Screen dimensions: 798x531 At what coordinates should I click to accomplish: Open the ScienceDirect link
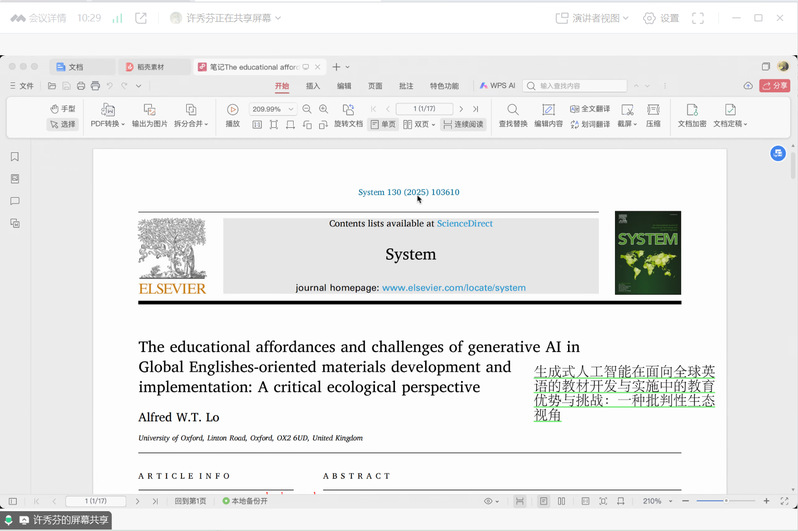coord(464,224)
